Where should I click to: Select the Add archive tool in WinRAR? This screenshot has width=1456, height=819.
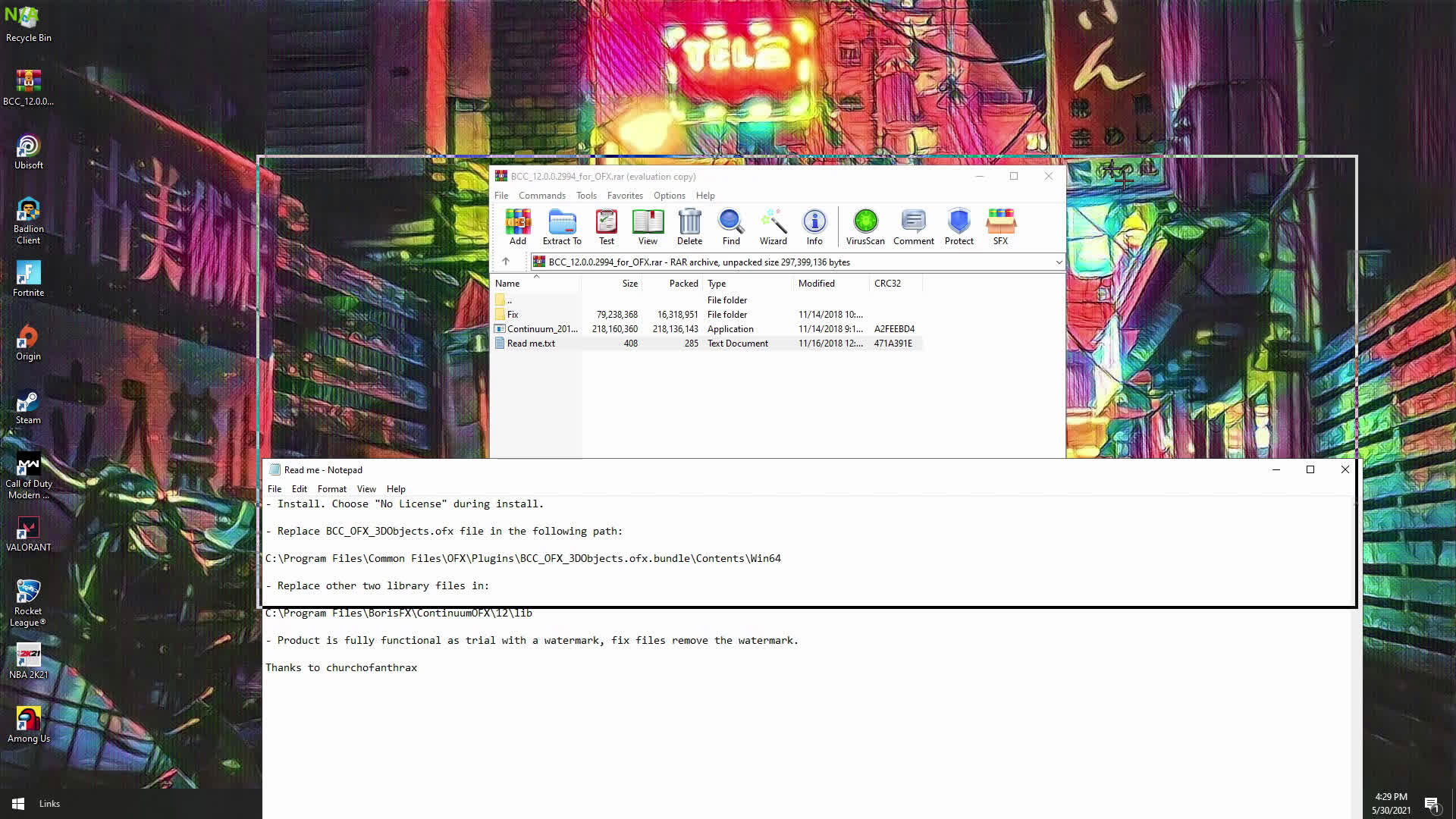tap(518, 225)
